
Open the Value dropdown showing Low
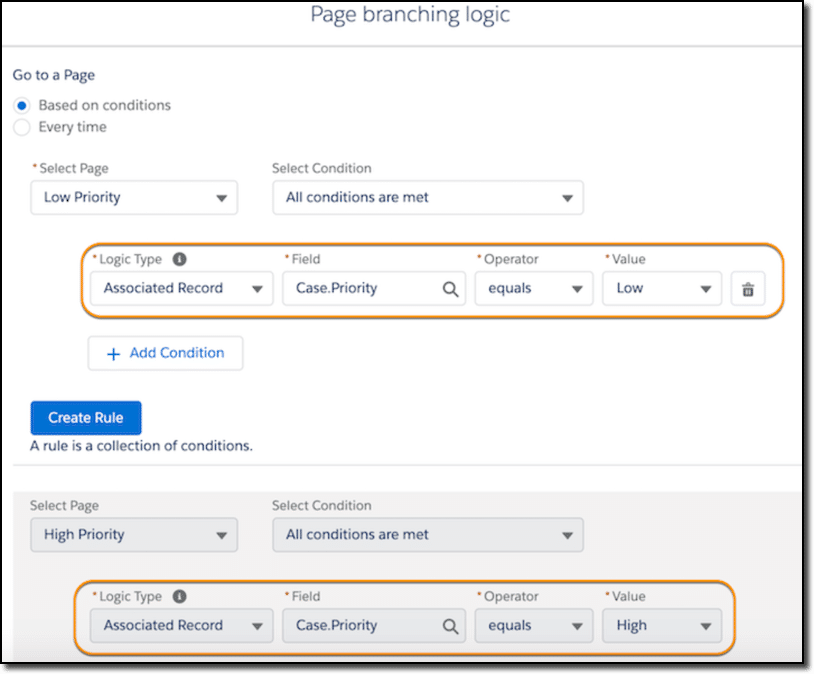click(662, 288)
